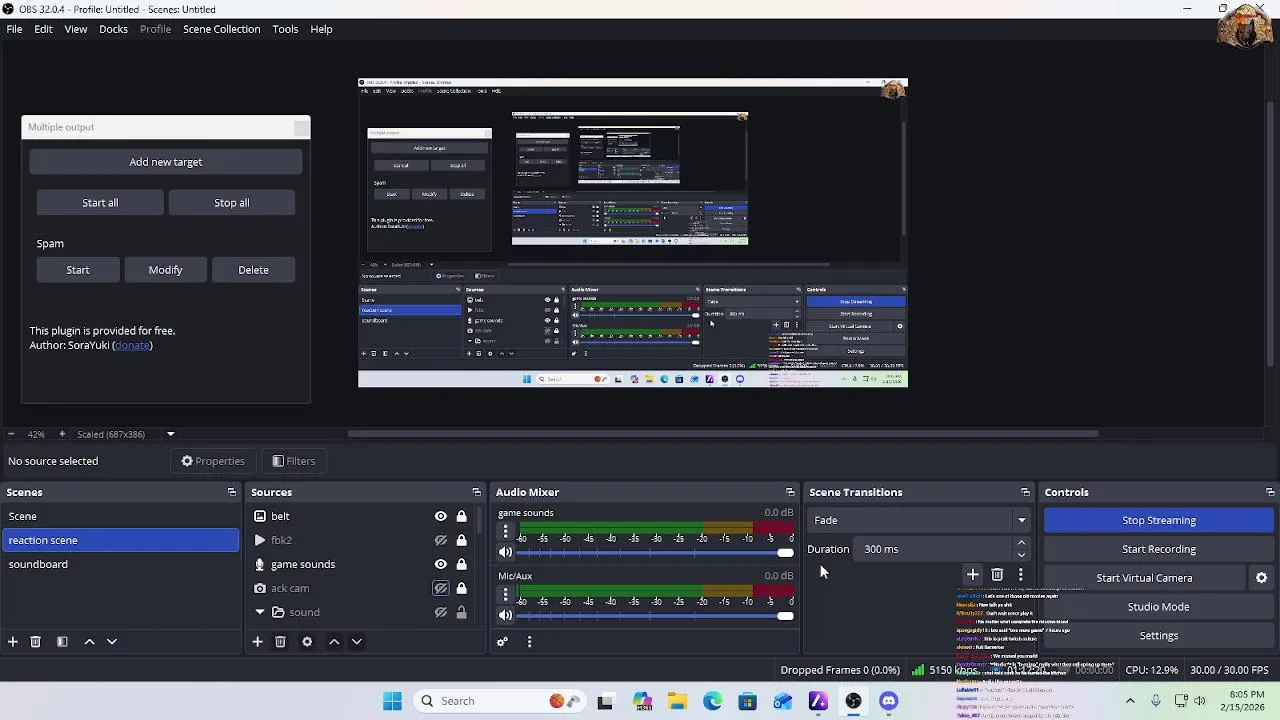Open the Help menu
Screen dimensions: 1280x720
click(x=321, y=29)
